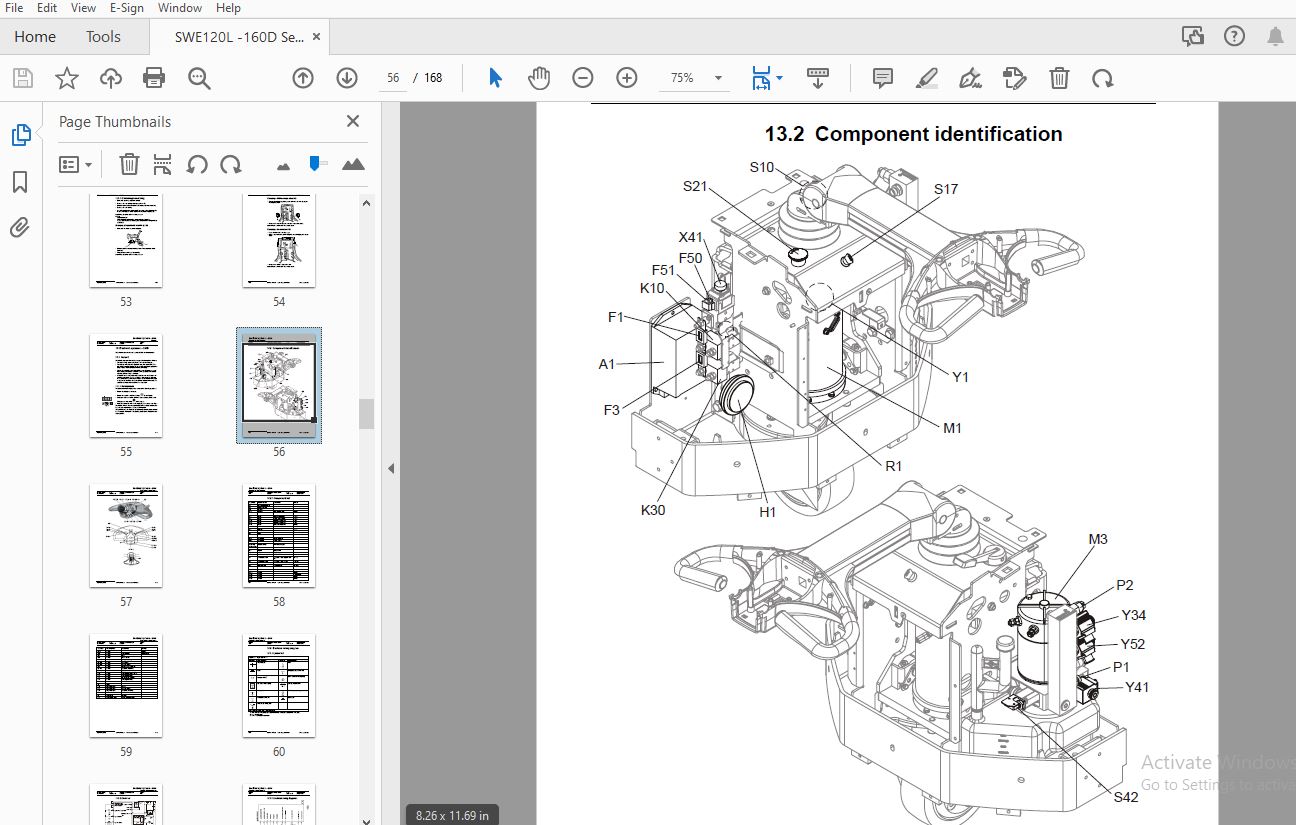Open the Attachments paperclip panel
This screenshot has width=1296, height=825.
pyautogui.click(x=20, y=227)
